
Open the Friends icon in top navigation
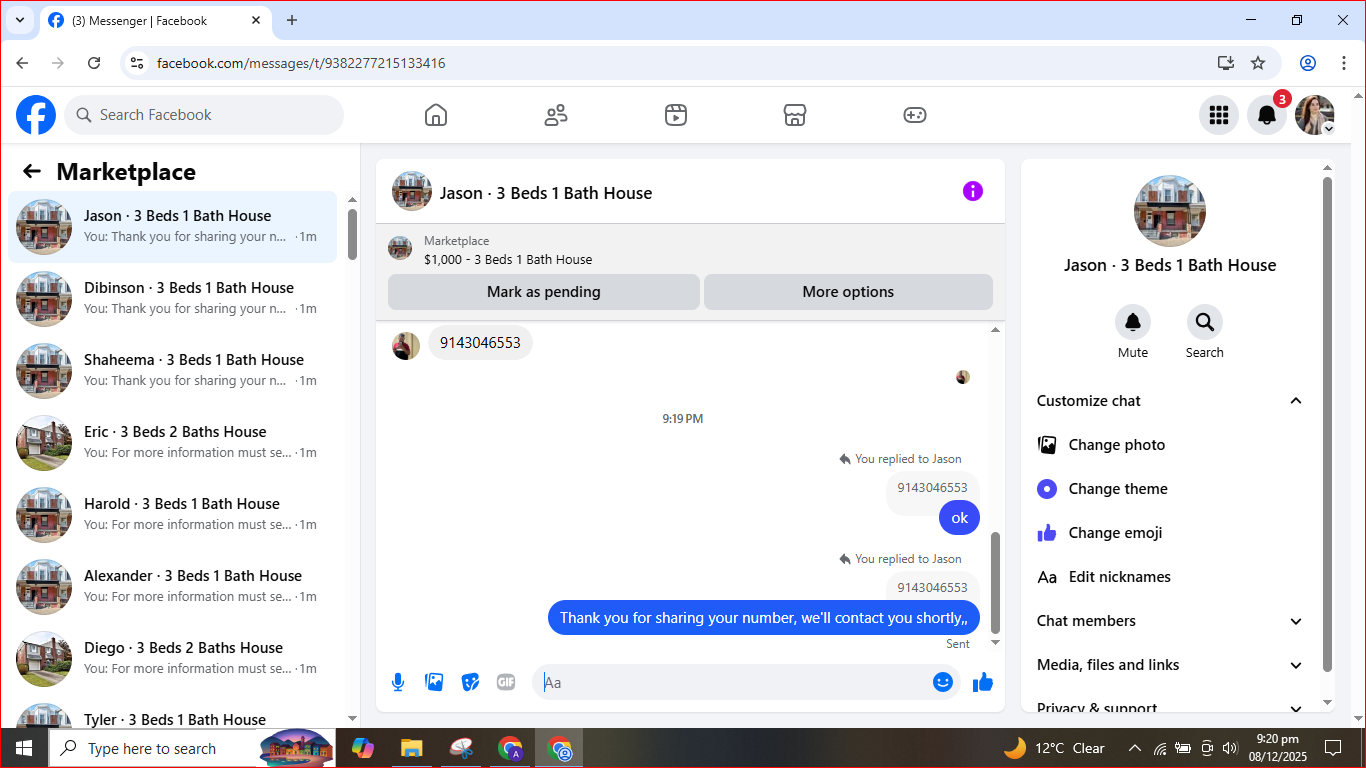point(556,115)
